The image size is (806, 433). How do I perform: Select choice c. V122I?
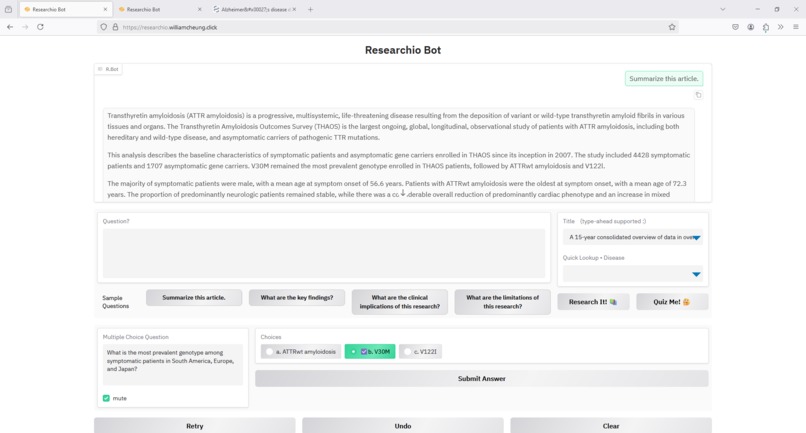point(420,352)
